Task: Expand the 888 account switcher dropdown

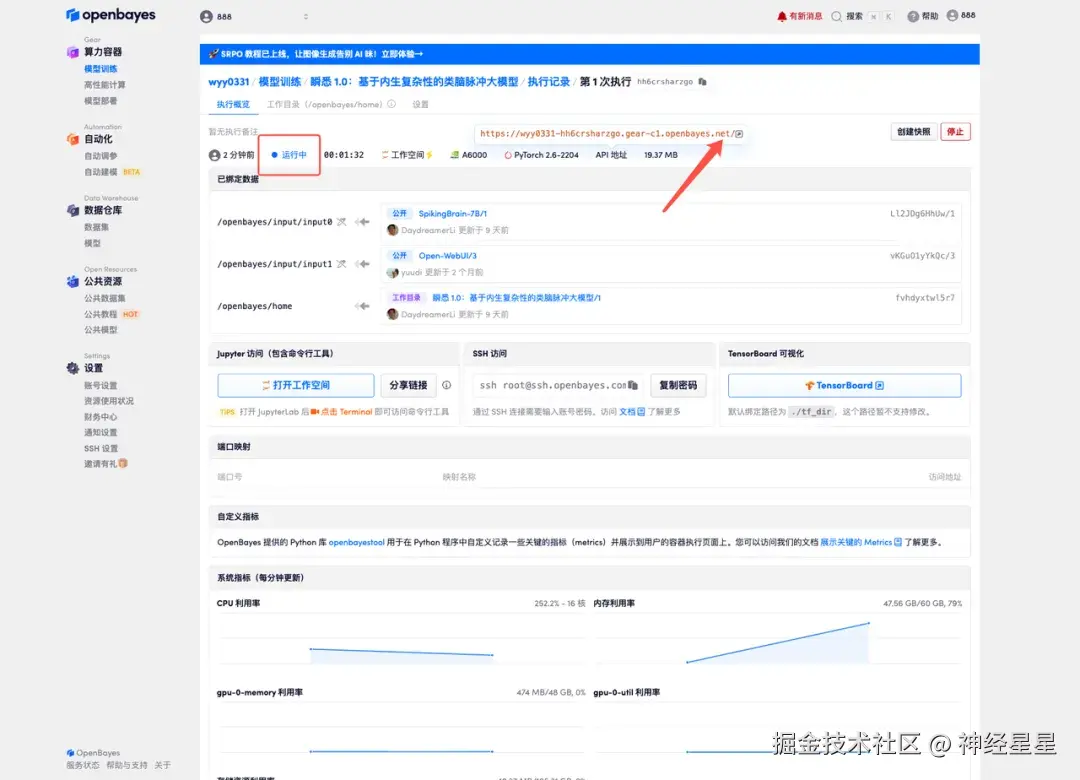Action: point(306,17)
